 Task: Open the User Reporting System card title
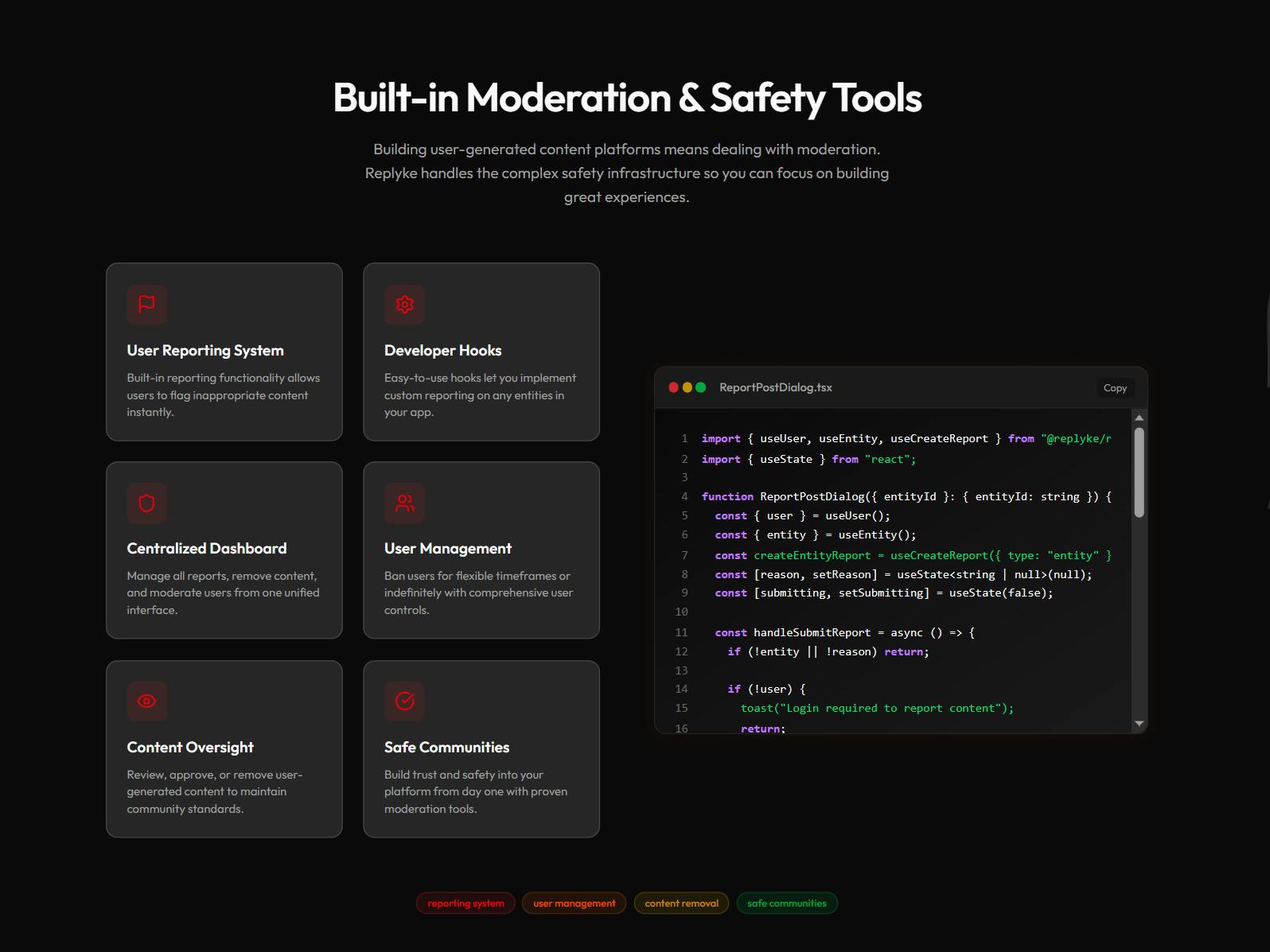coord(205,351)
